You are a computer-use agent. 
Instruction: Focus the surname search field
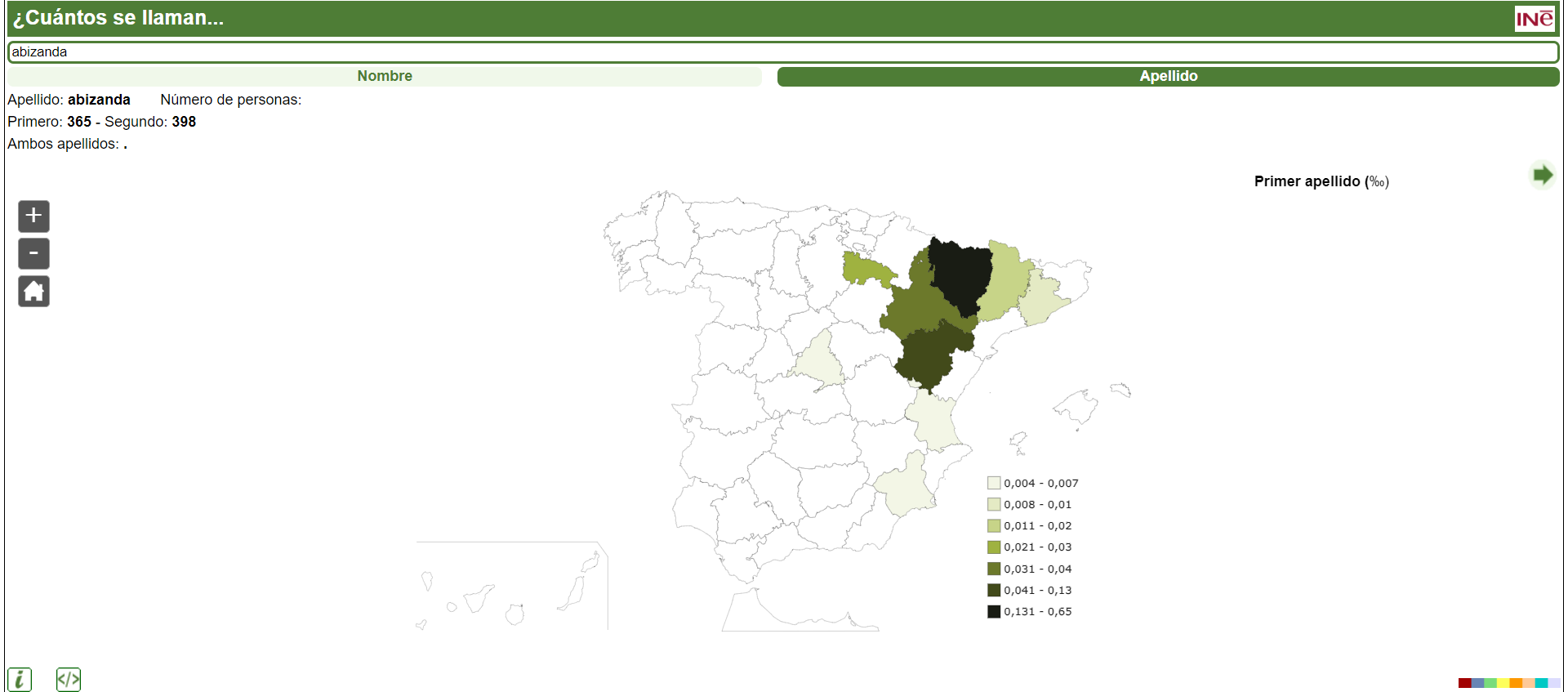click(x=782, y=52)
